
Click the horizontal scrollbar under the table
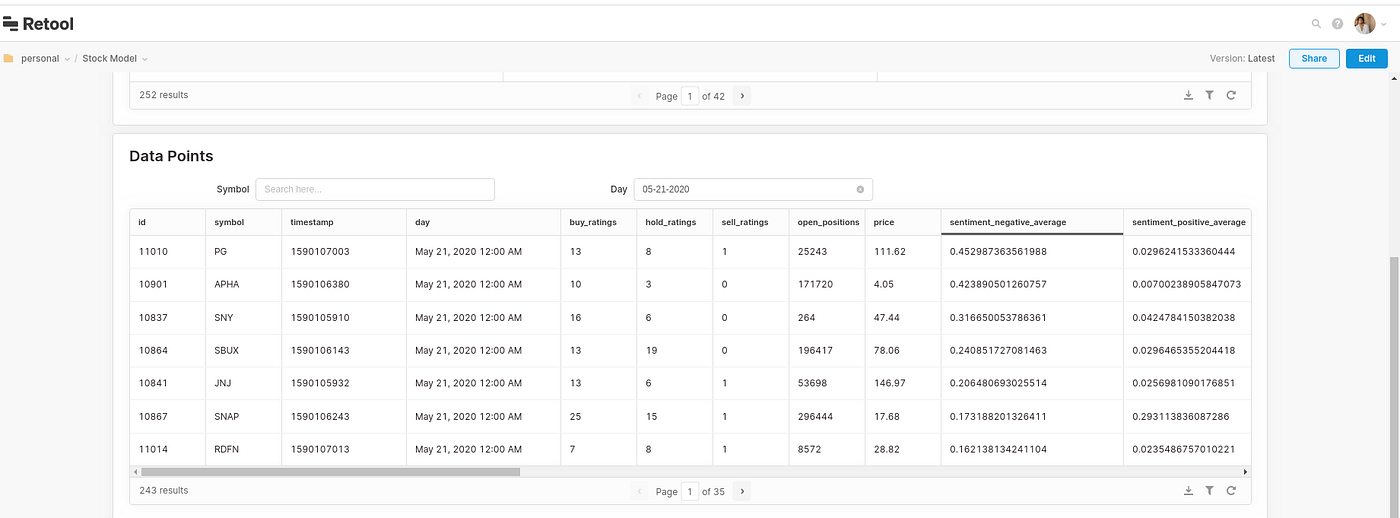click(x=330, y=471)
